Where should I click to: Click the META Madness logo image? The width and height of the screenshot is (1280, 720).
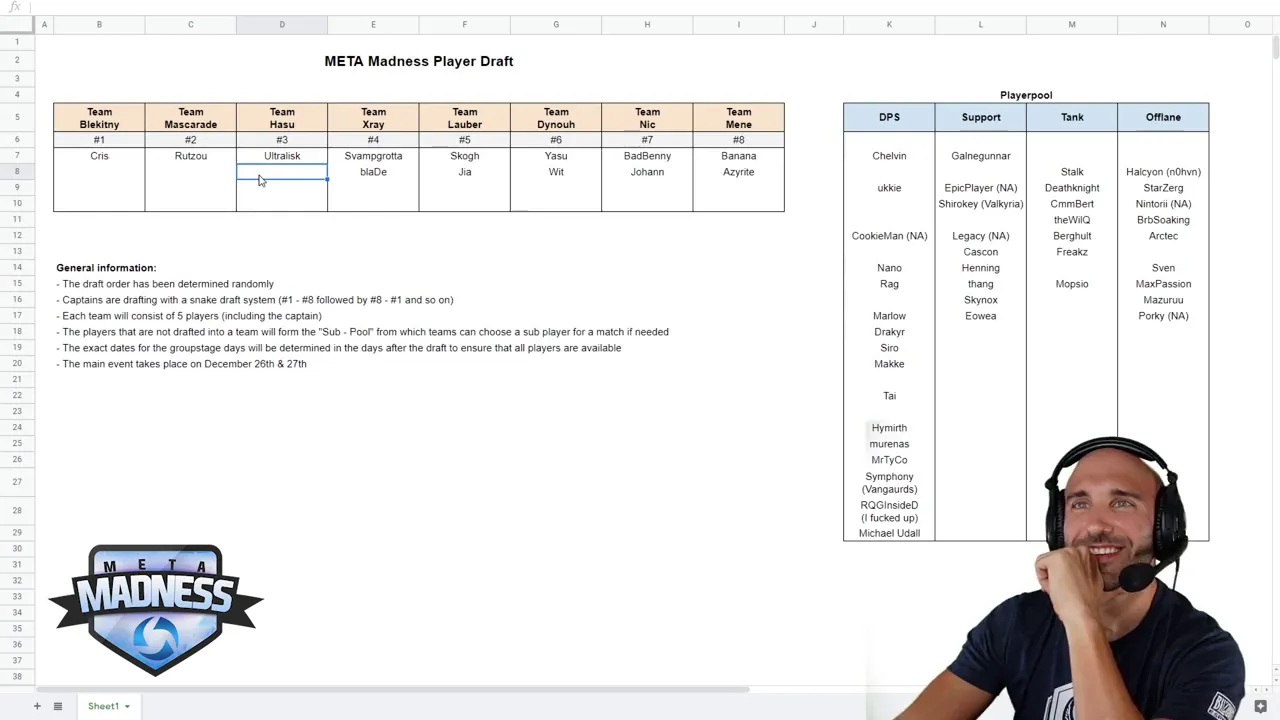156,610
